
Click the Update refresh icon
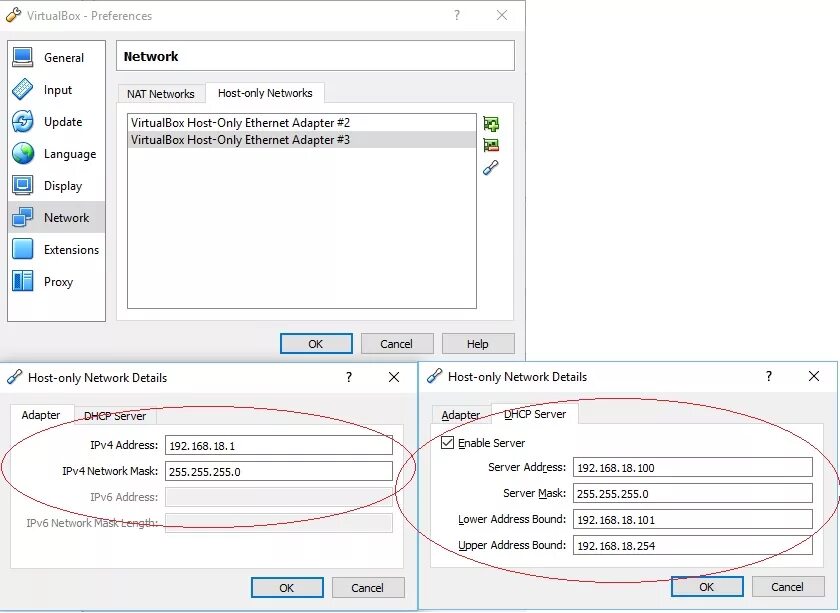pos(22,122)
